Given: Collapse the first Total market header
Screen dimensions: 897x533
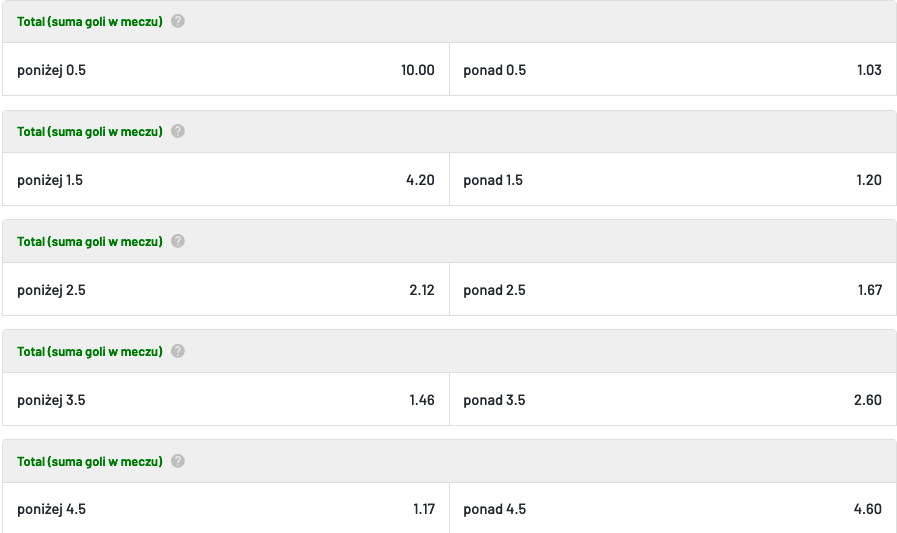Looking at the screenshot, I should [449, 21].
